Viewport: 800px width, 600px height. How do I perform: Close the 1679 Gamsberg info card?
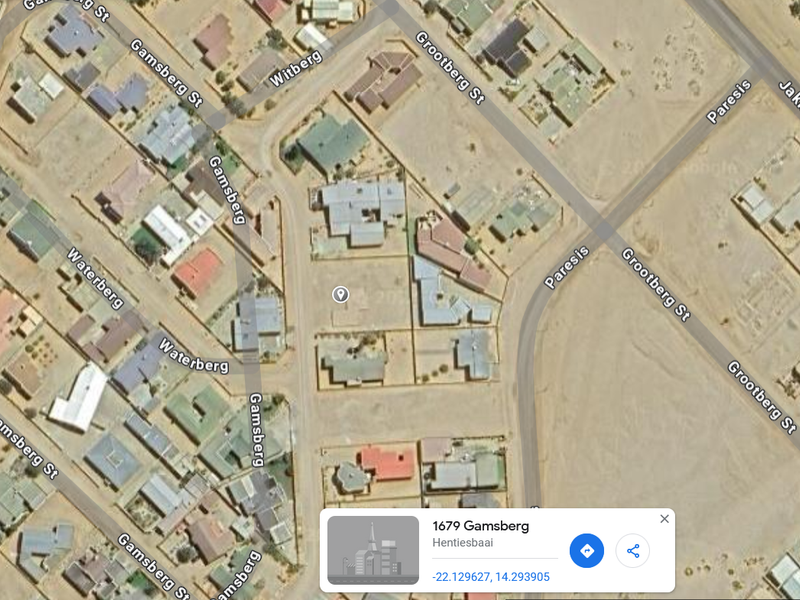(664, 519)
